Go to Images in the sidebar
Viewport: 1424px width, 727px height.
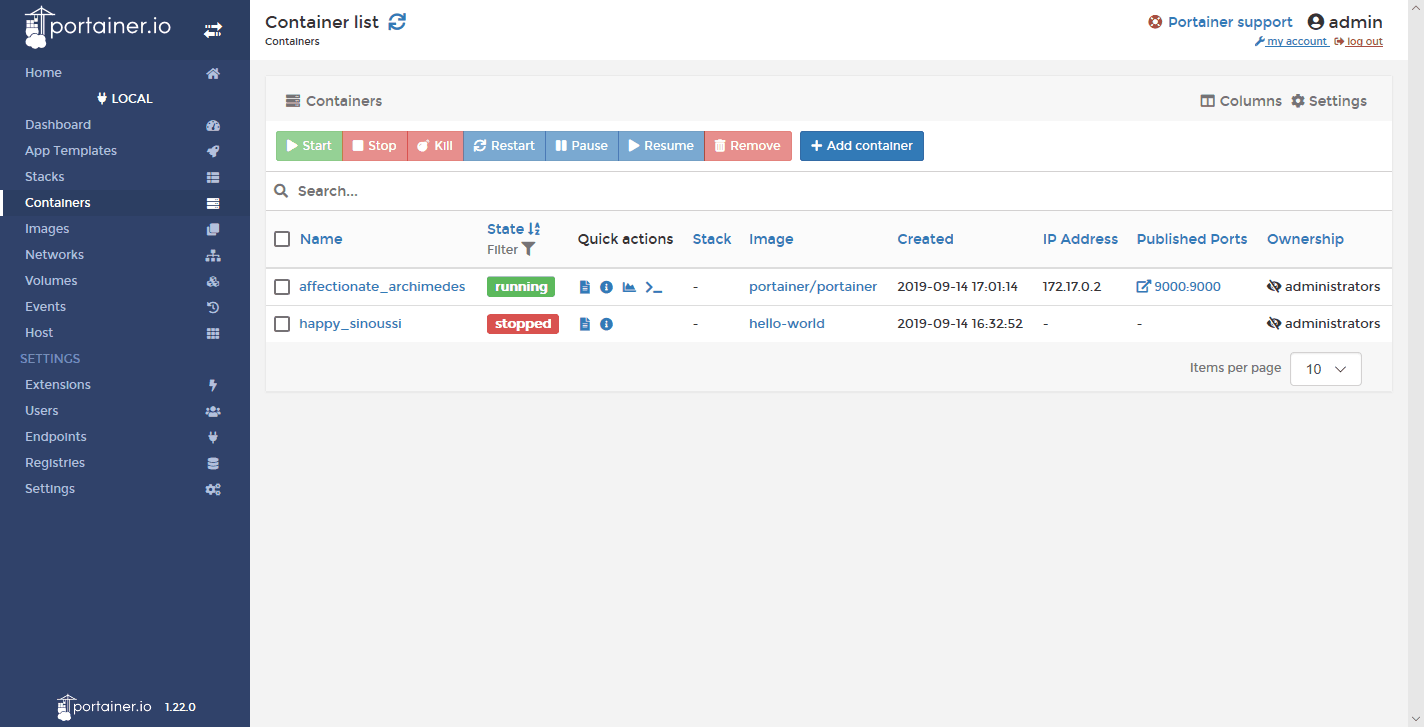tap(47, 229)
